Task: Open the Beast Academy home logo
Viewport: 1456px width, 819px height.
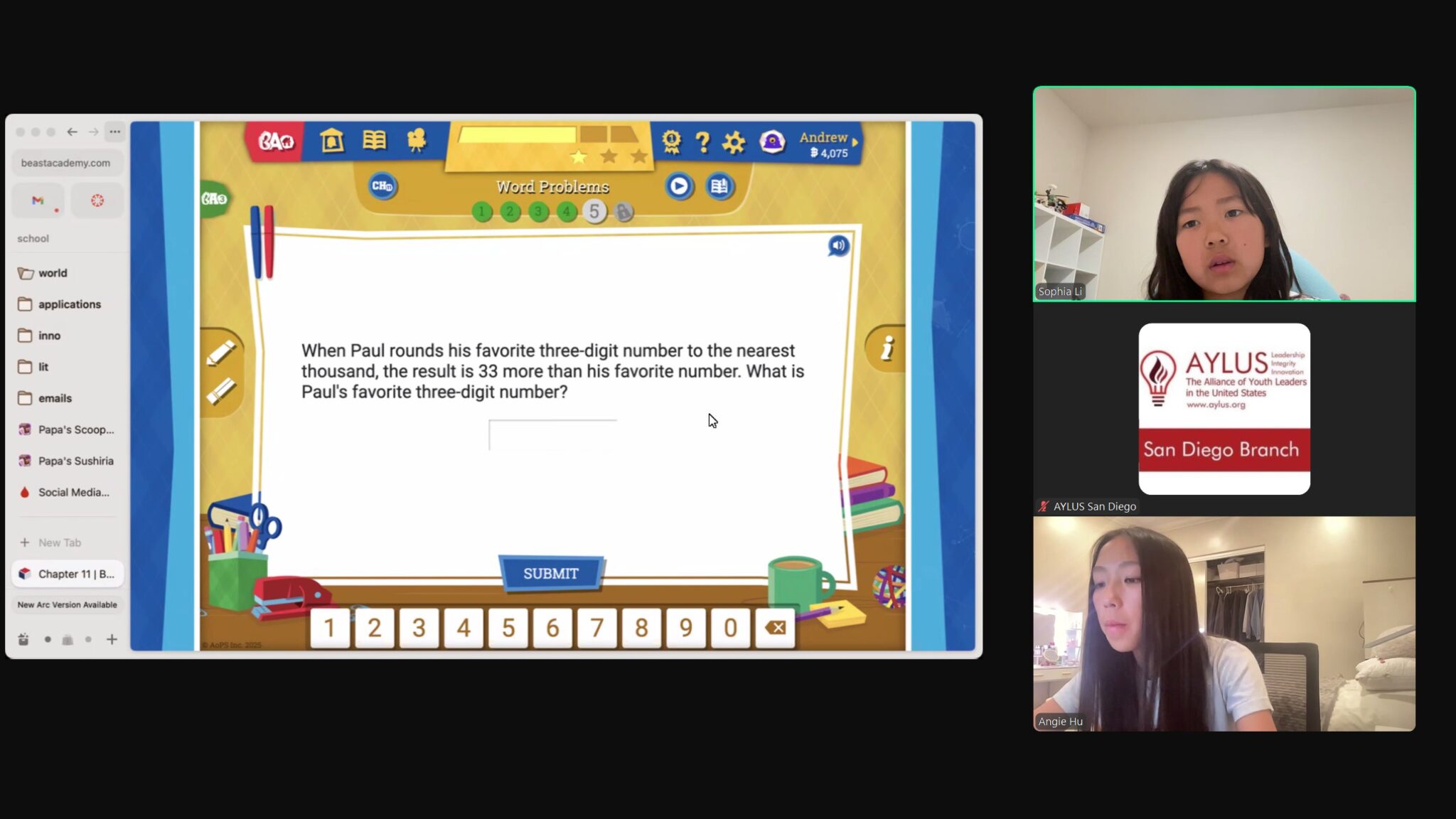Action: (x=275, y=141)
